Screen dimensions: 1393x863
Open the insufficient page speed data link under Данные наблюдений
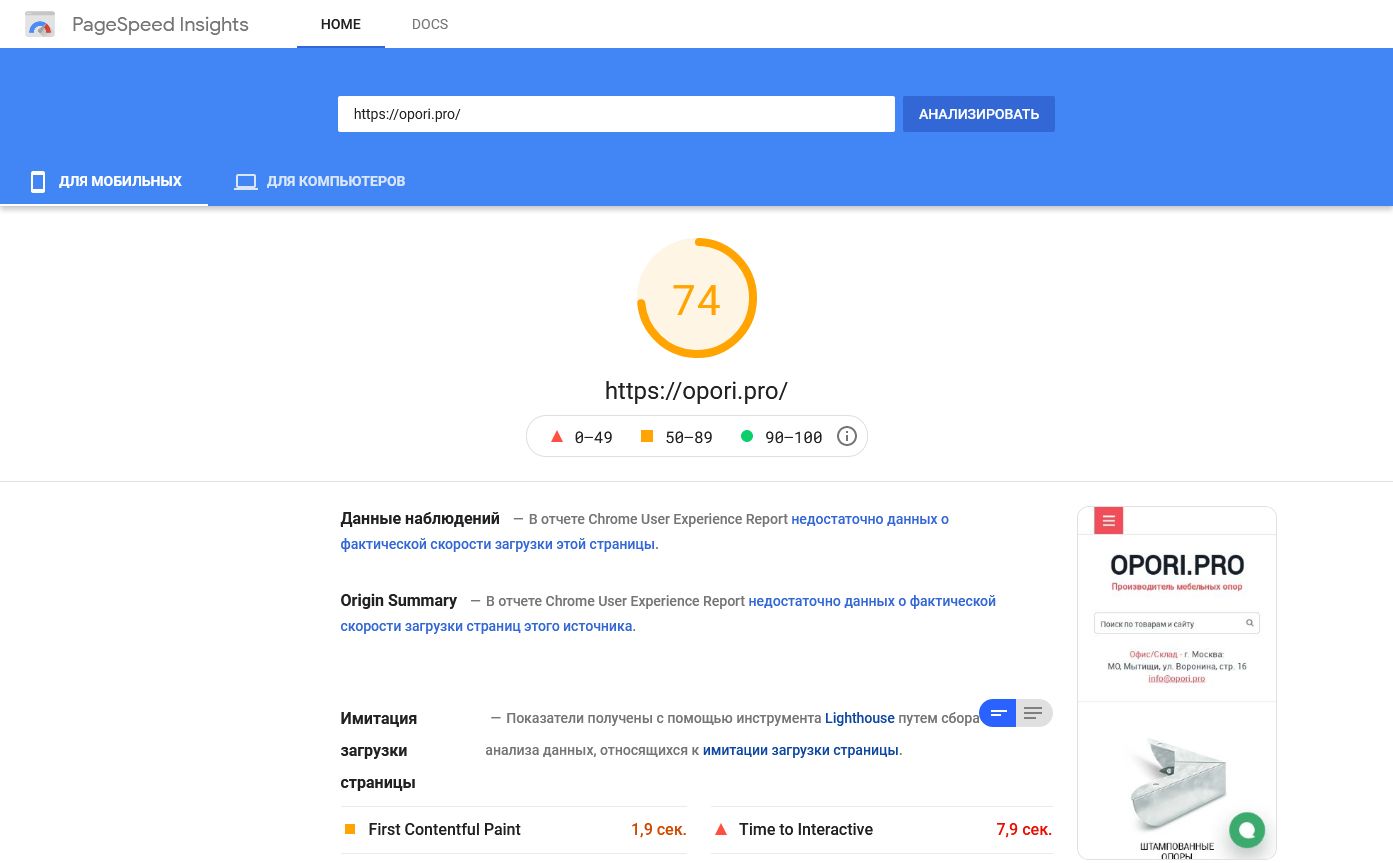point(645,532)
